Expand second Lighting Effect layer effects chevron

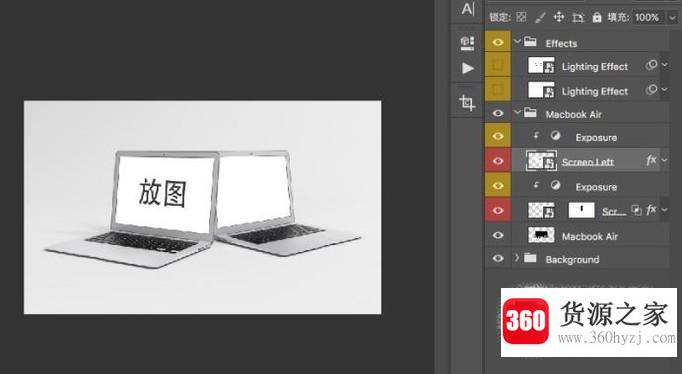pos(665,89)
